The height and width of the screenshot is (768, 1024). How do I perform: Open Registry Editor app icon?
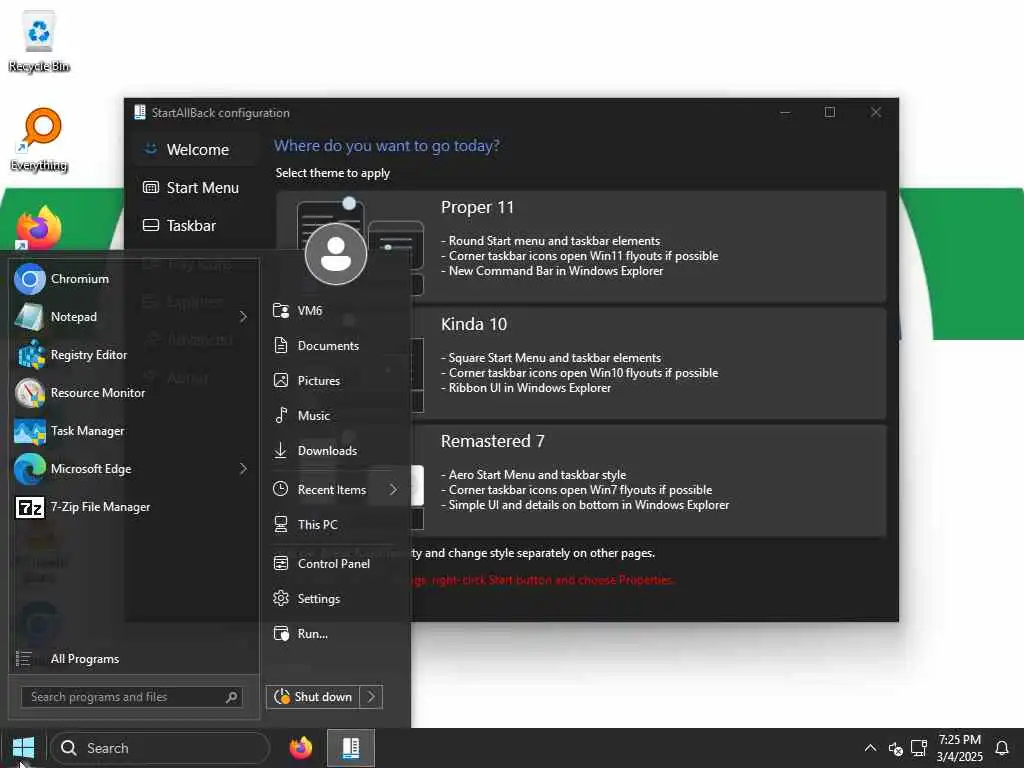[30, 355]
